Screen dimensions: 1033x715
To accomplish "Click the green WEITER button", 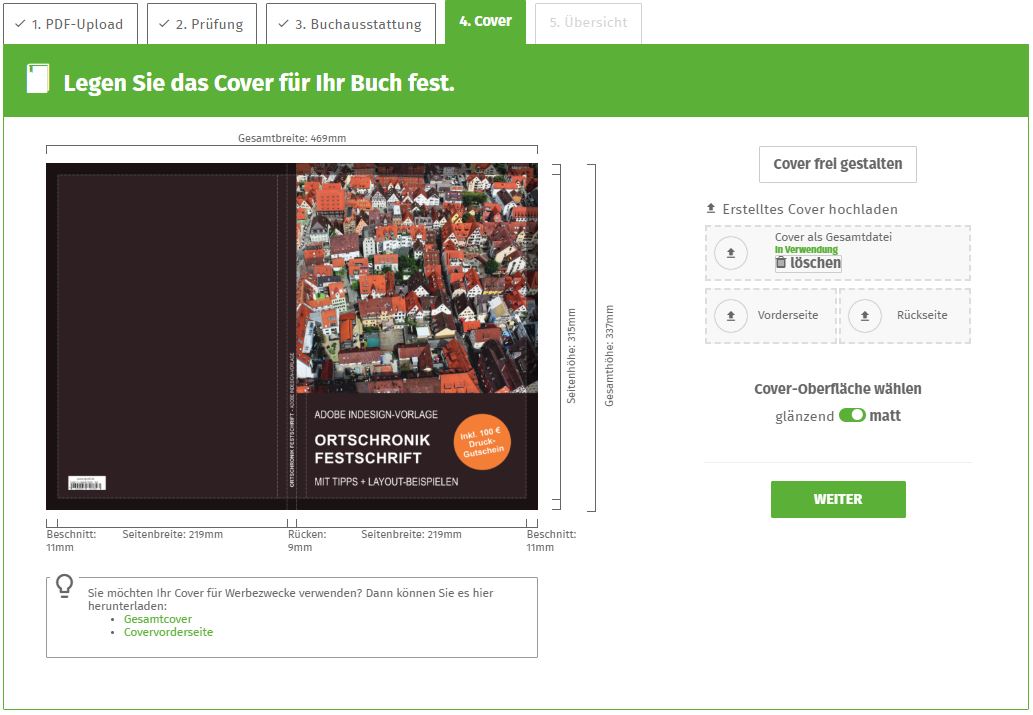I will pos(838,500).
